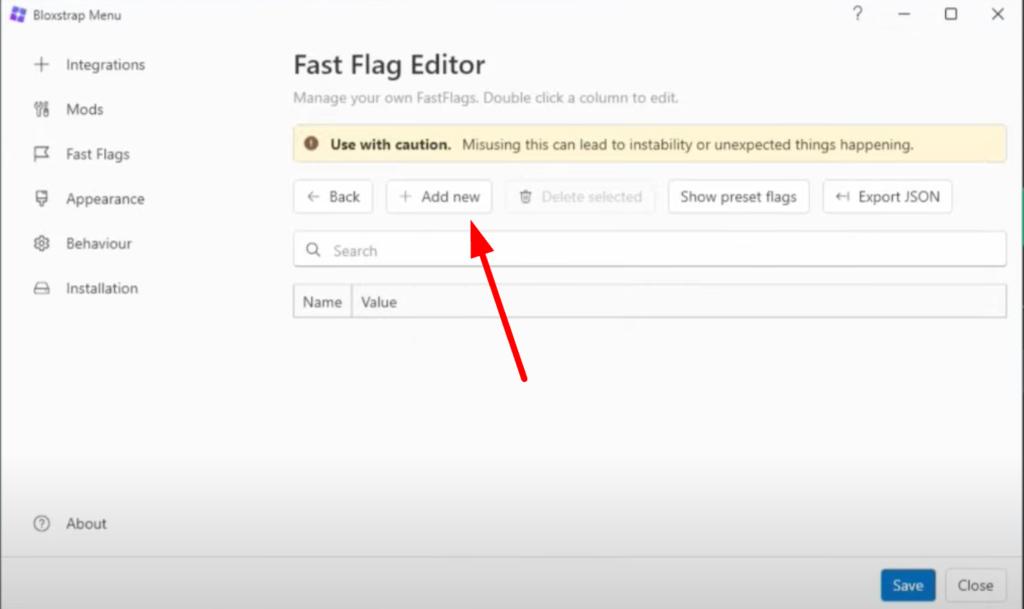This screenshot has width=1024, height=609.
Task: Open the Integrations page in the sidebar
Action: click(x=89, y=65)
